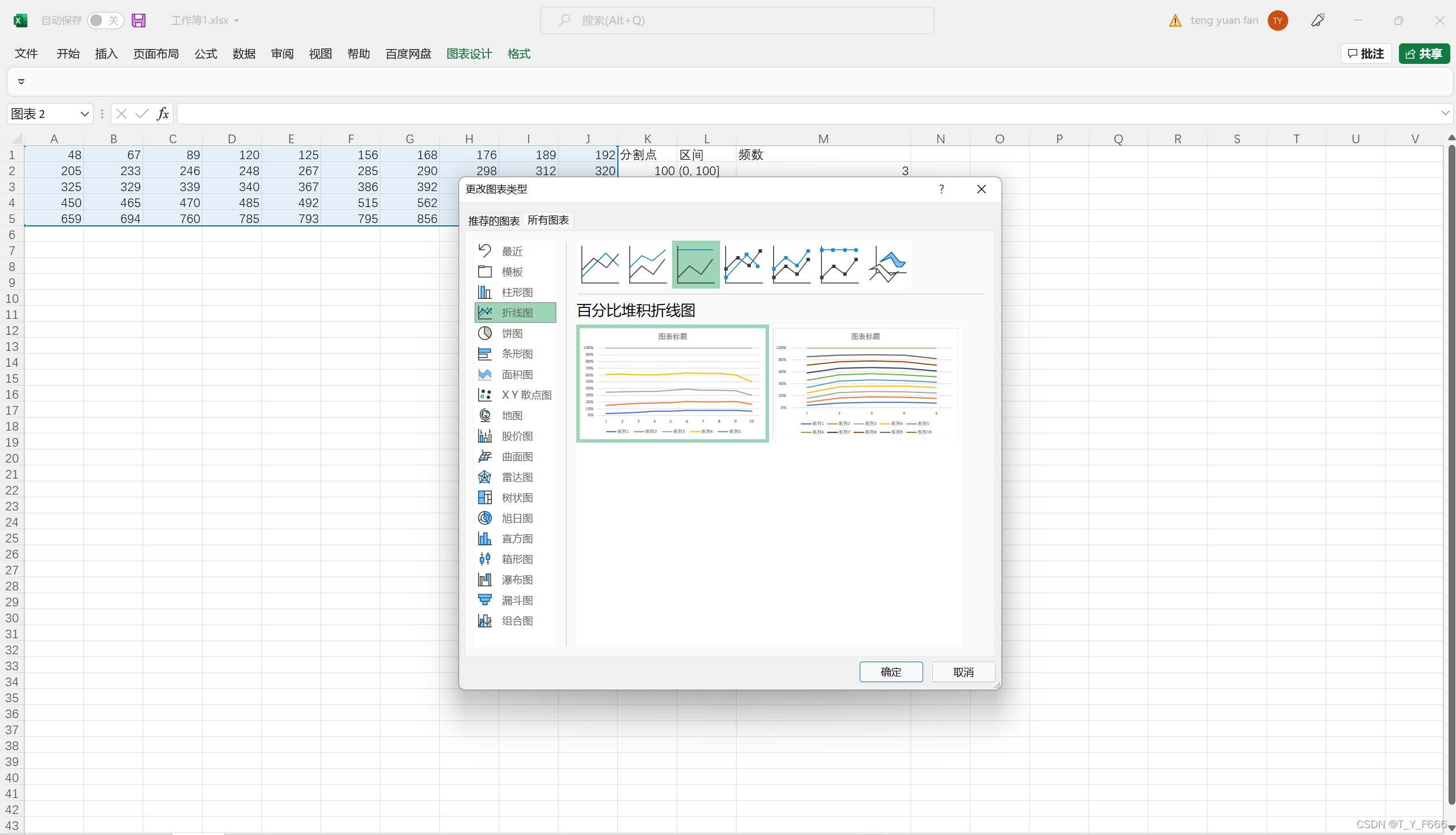The image size is (1456, 835).
Task: Open the Name Box dropdown arrow
Action: pos(84,114)
